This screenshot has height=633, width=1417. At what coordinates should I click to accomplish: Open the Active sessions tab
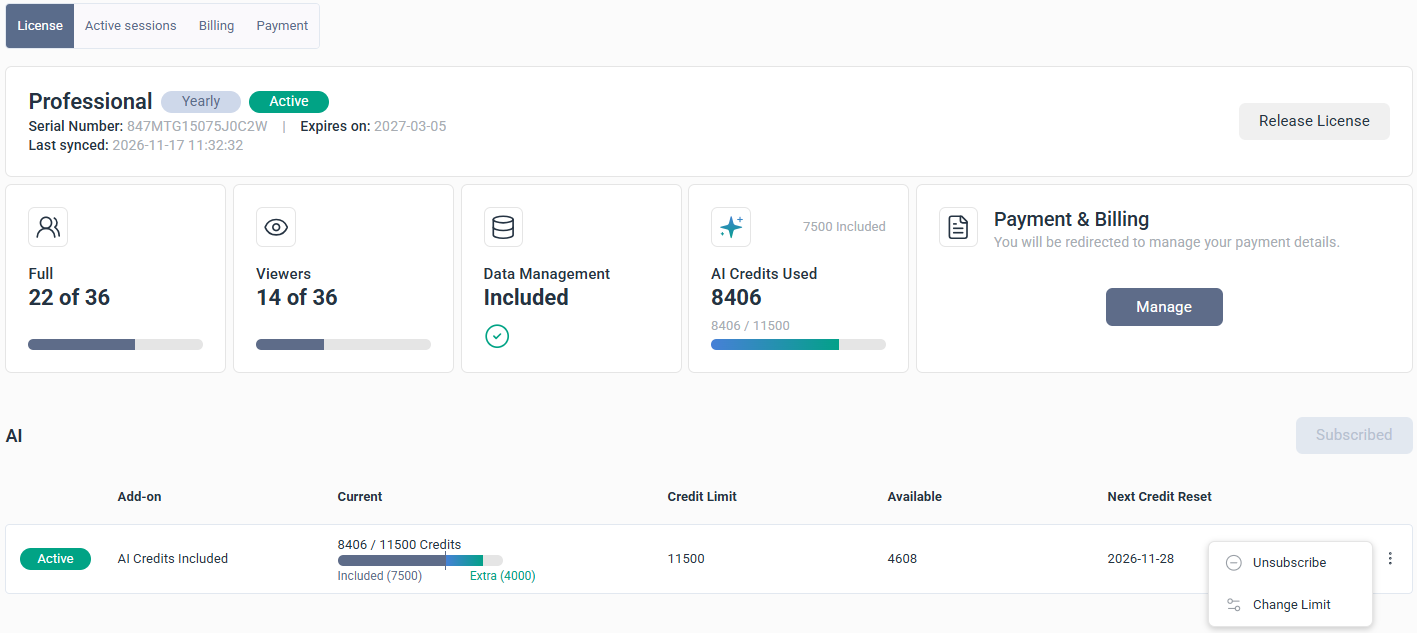pos(131,26)
